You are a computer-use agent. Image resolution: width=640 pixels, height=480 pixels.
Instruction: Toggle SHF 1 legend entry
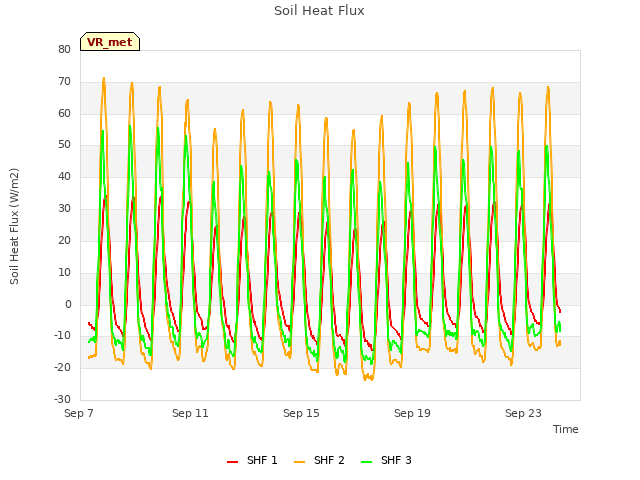tap(252, 460)
